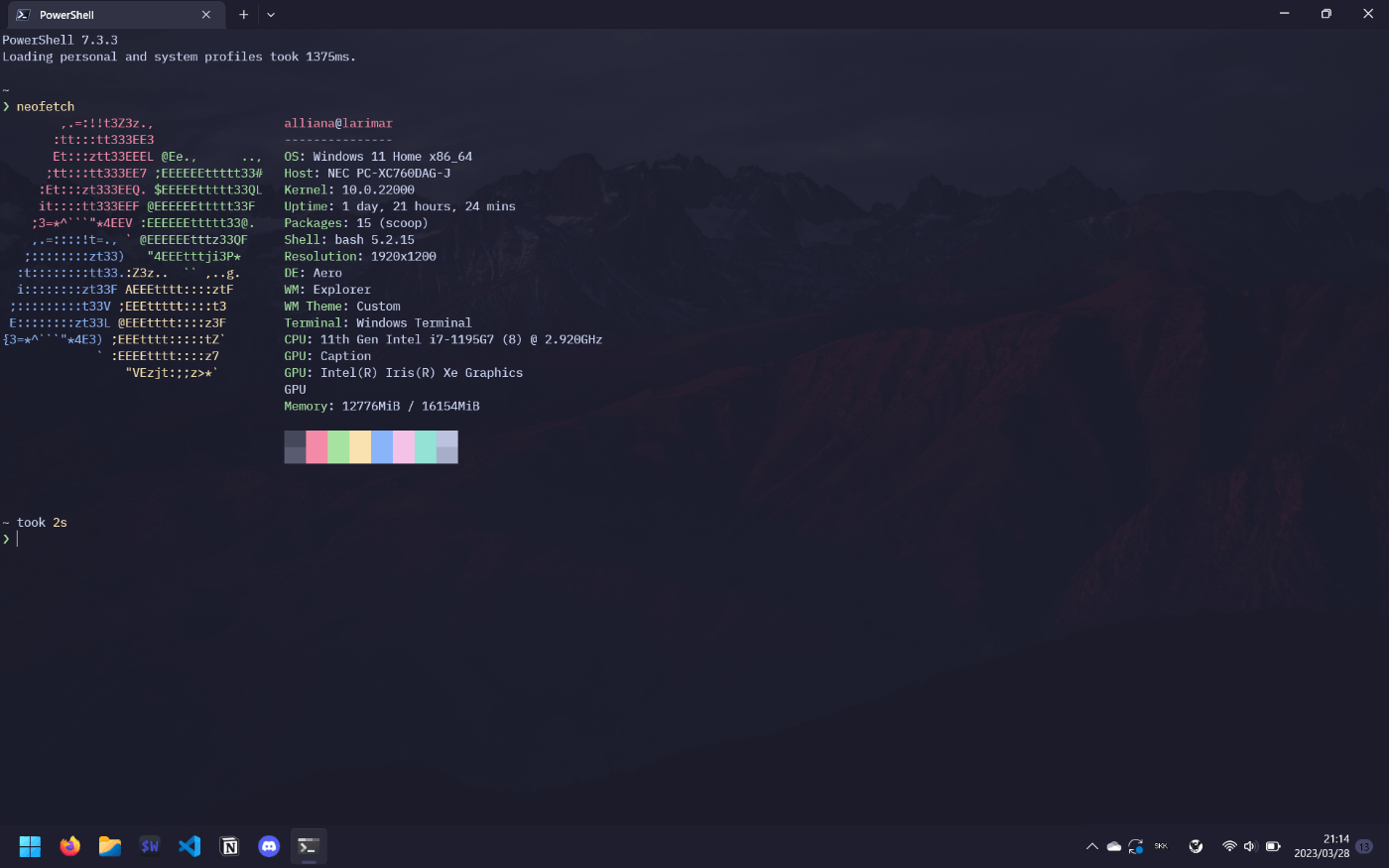Image resolution: width=1389 pixels, height=868 pixels.
Task: Click the volume speaker icon
Action: click(x=1250, y=846)
